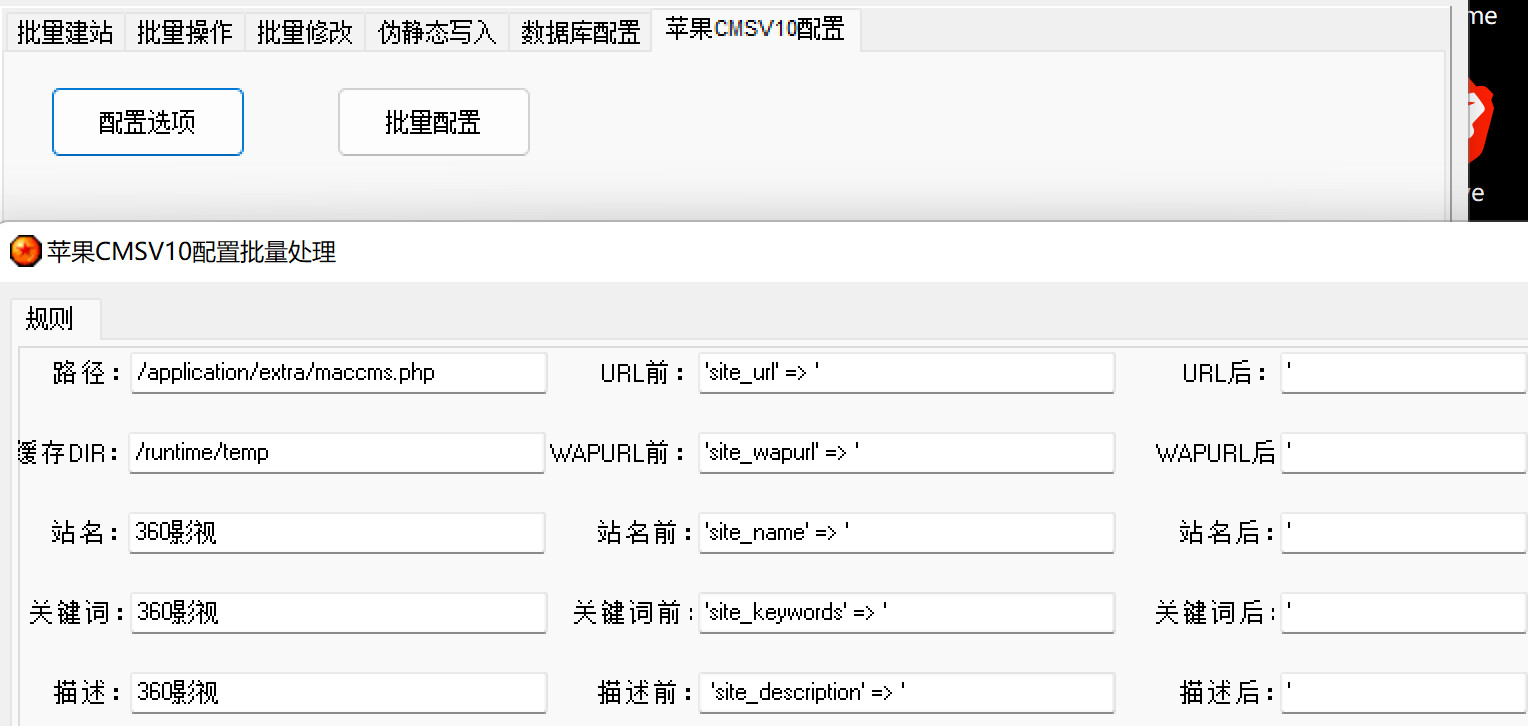This screenshot has height=726, width=1528.
Task: Focus the URL前 input field
Action: pyautogui.click(x=906, y=373)
